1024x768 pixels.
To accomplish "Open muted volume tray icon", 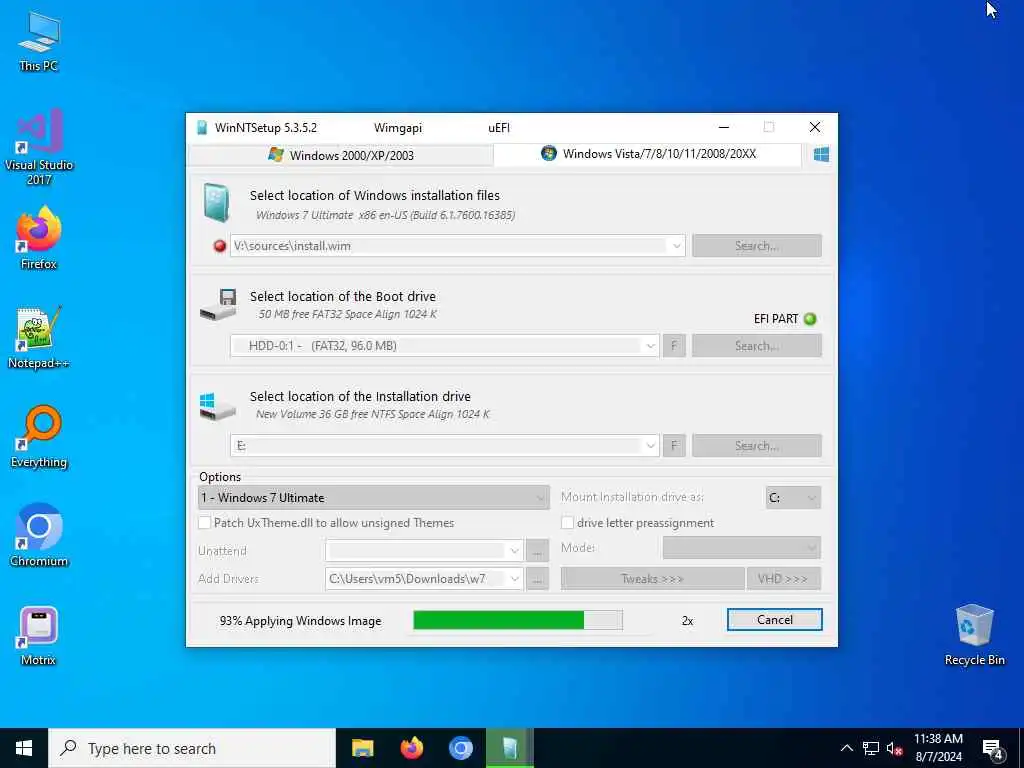I will 894,748.
